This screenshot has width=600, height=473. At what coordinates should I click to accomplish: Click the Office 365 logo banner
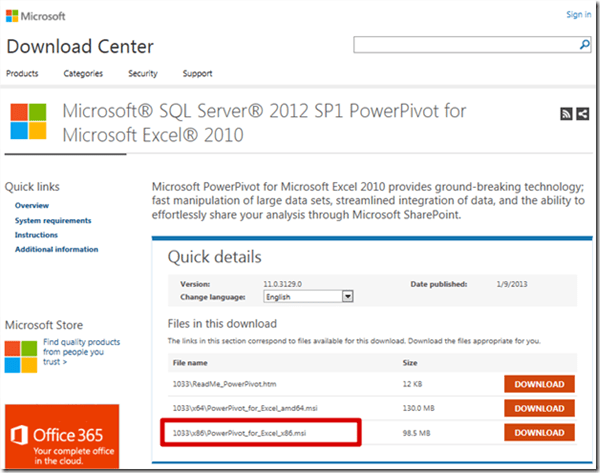60,435
